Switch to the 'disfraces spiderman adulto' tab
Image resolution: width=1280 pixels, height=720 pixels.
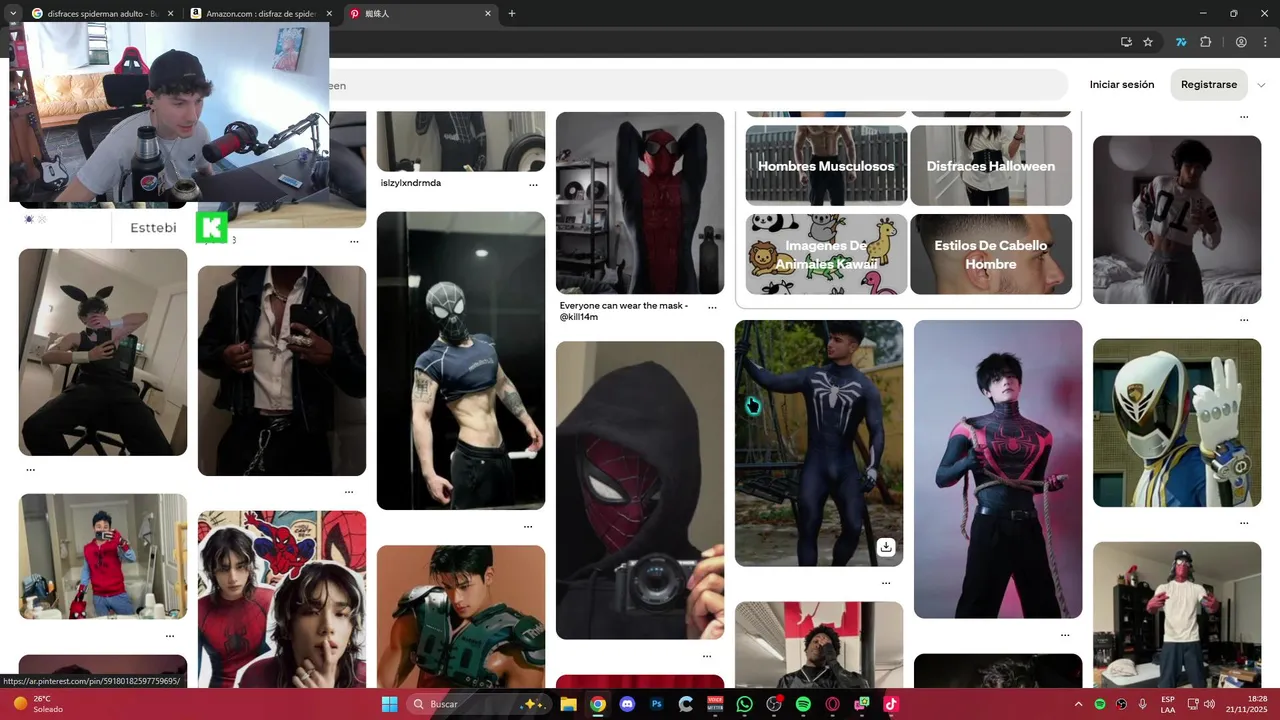(102, 14)
